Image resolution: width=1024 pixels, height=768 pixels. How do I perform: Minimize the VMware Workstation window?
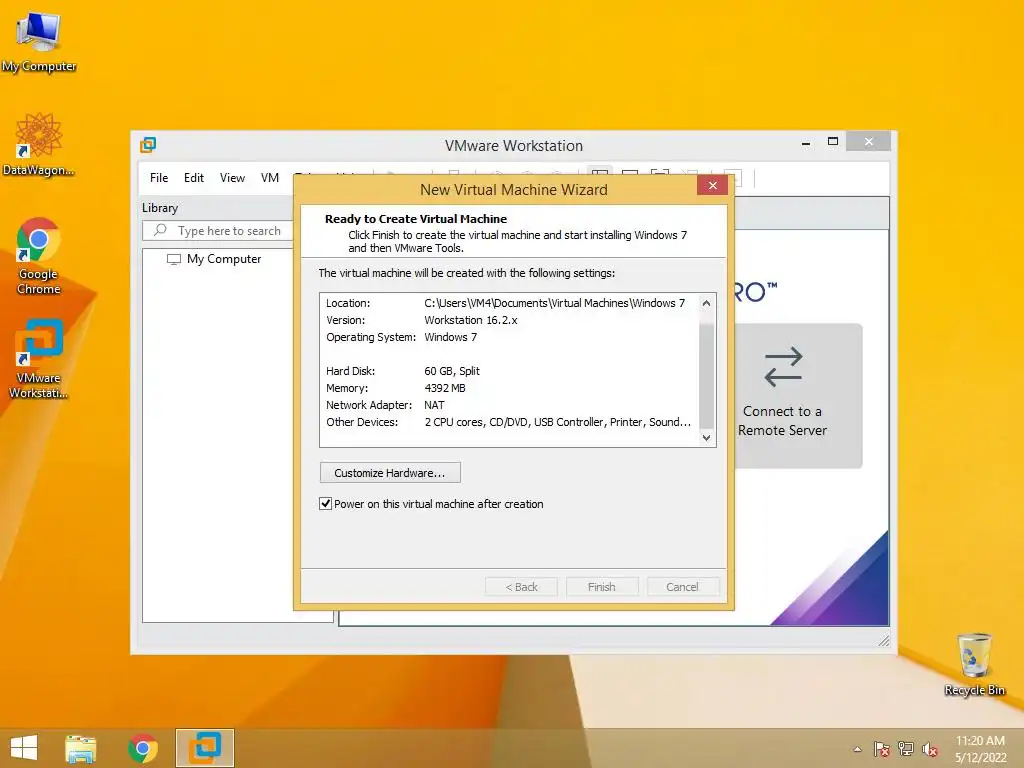click(x=807, y=142)
